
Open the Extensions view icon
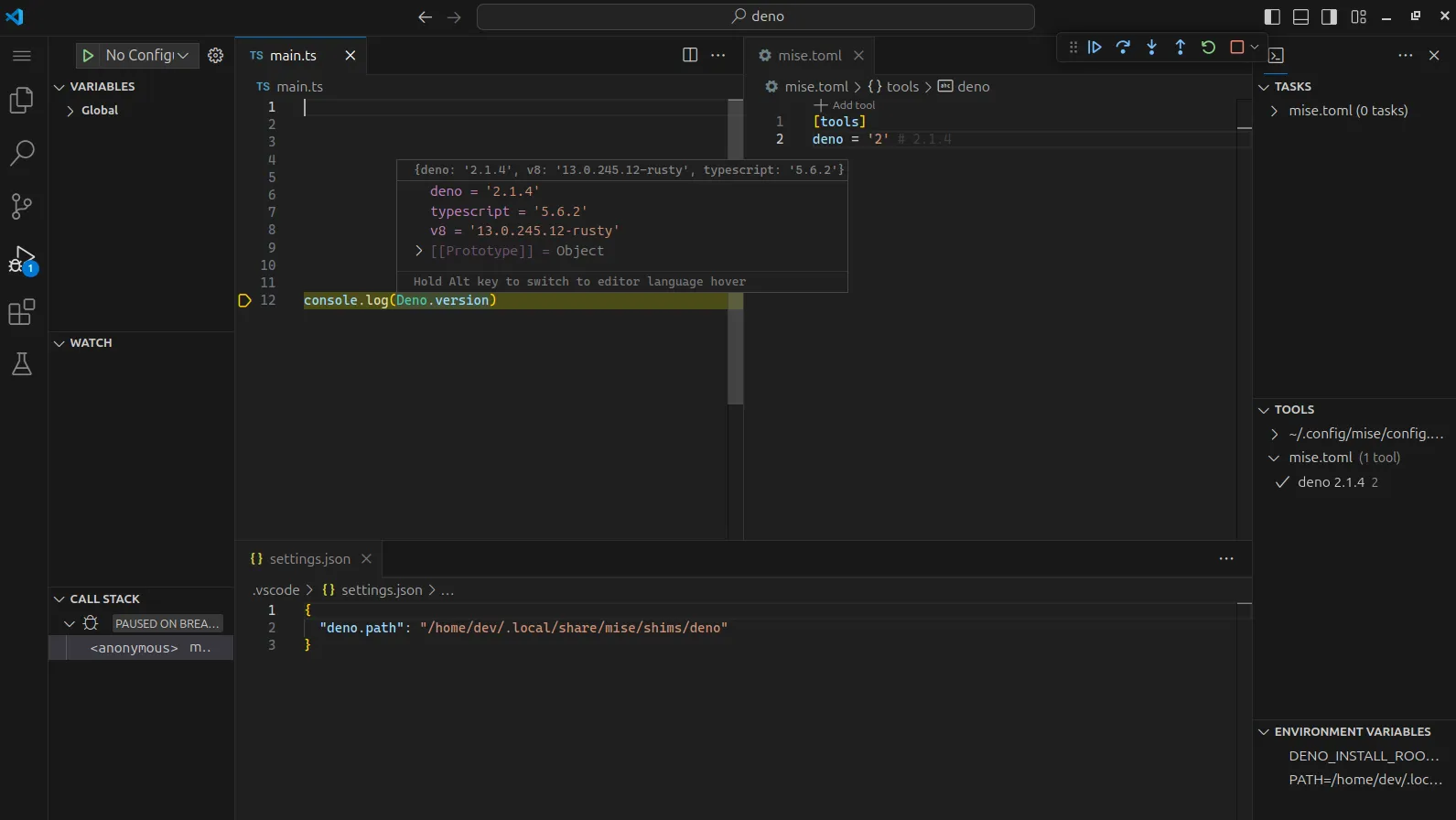(22, 312)
